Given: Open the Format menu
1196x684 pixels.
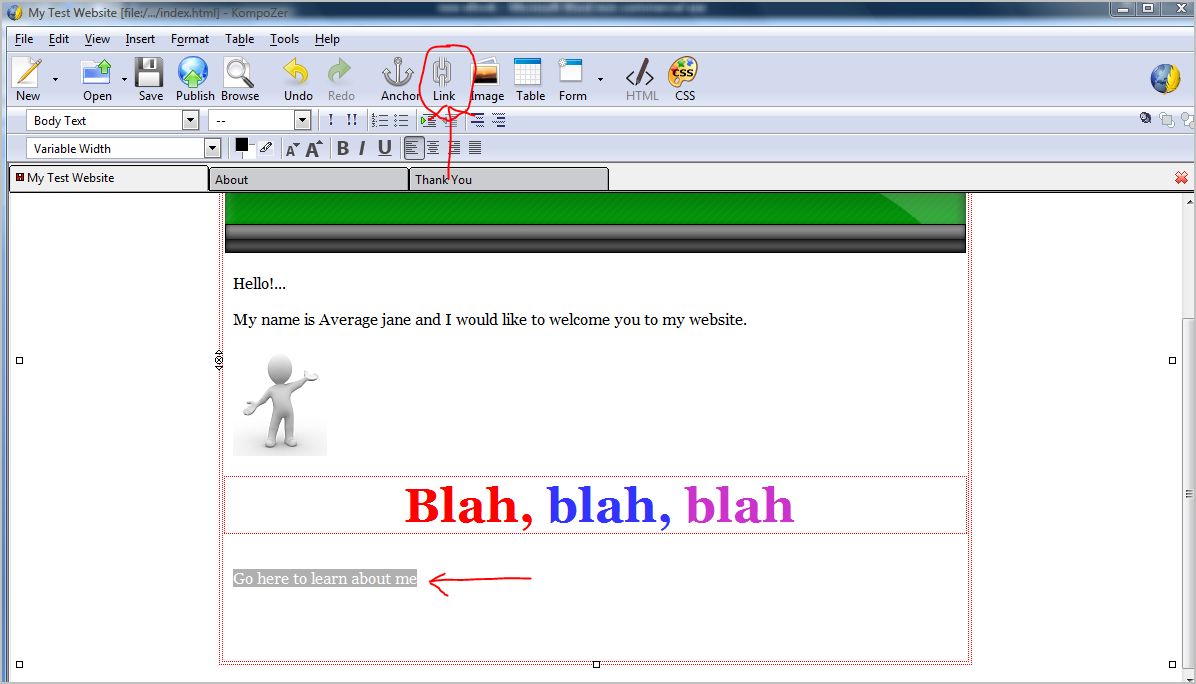Looking at the screenshot, I should [x=189, y=39].
